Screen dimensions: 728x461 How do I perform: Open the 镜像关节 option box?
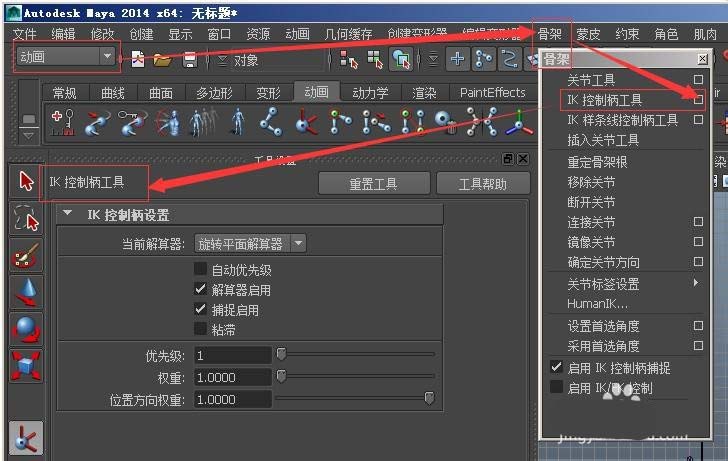tap(698, 241)
